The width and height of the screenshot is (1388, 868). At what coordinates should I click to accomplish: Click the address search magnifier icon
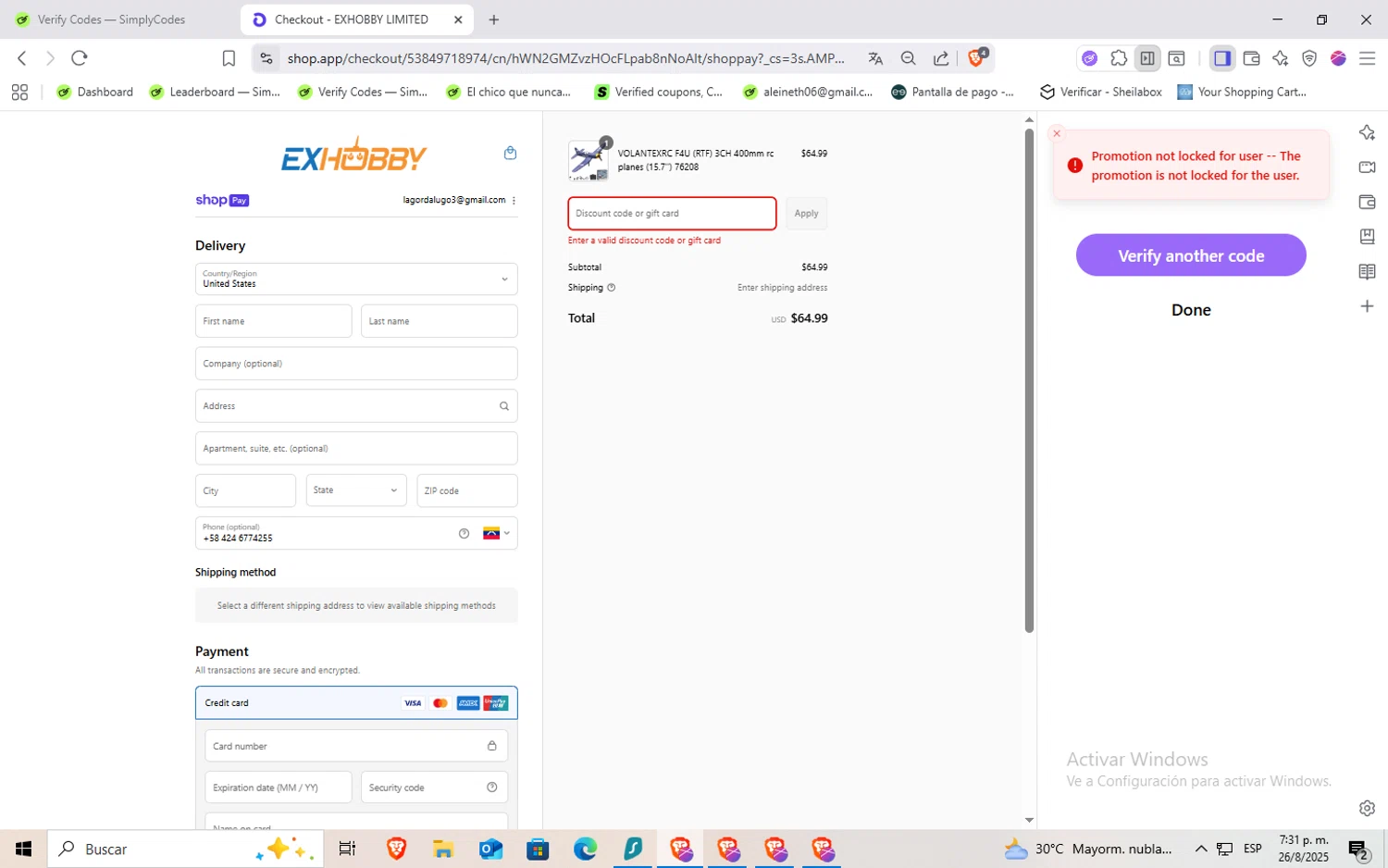(x=503, y=406)
